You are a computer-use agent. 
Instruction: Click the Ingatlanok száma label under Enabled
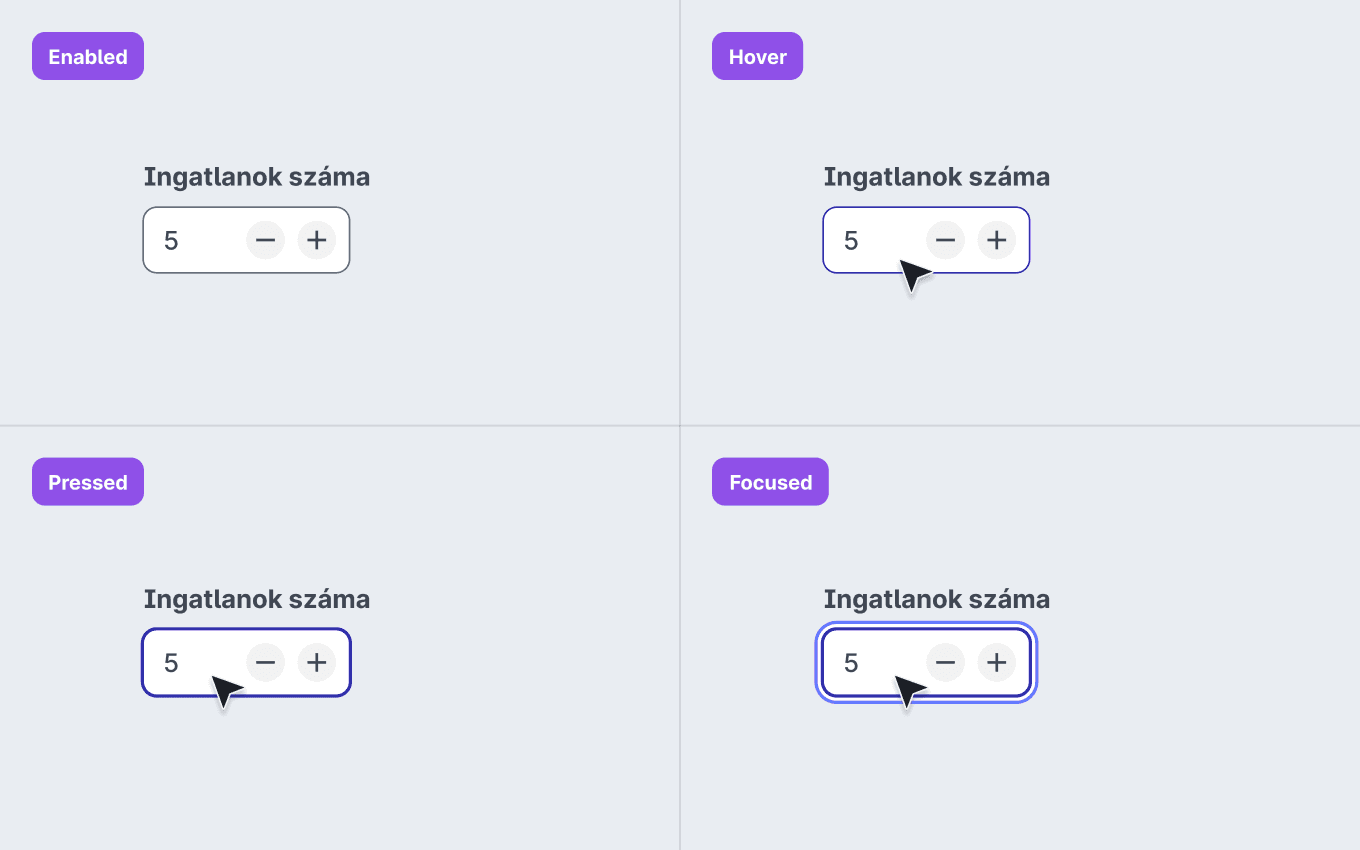(x=257, y=178)
